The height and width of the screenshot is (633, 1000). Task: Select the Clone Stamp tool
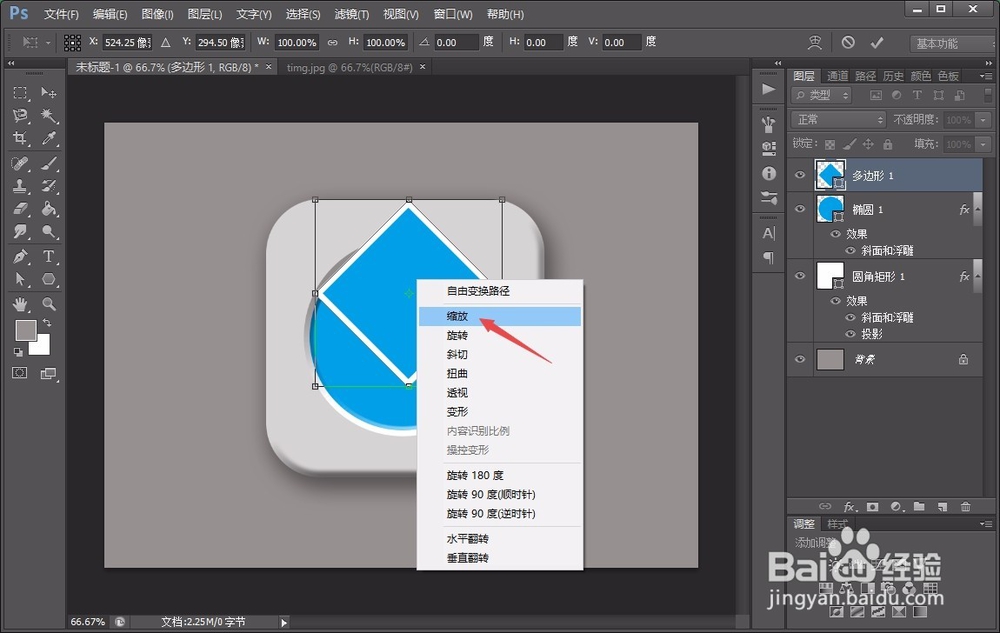[20, 186]
